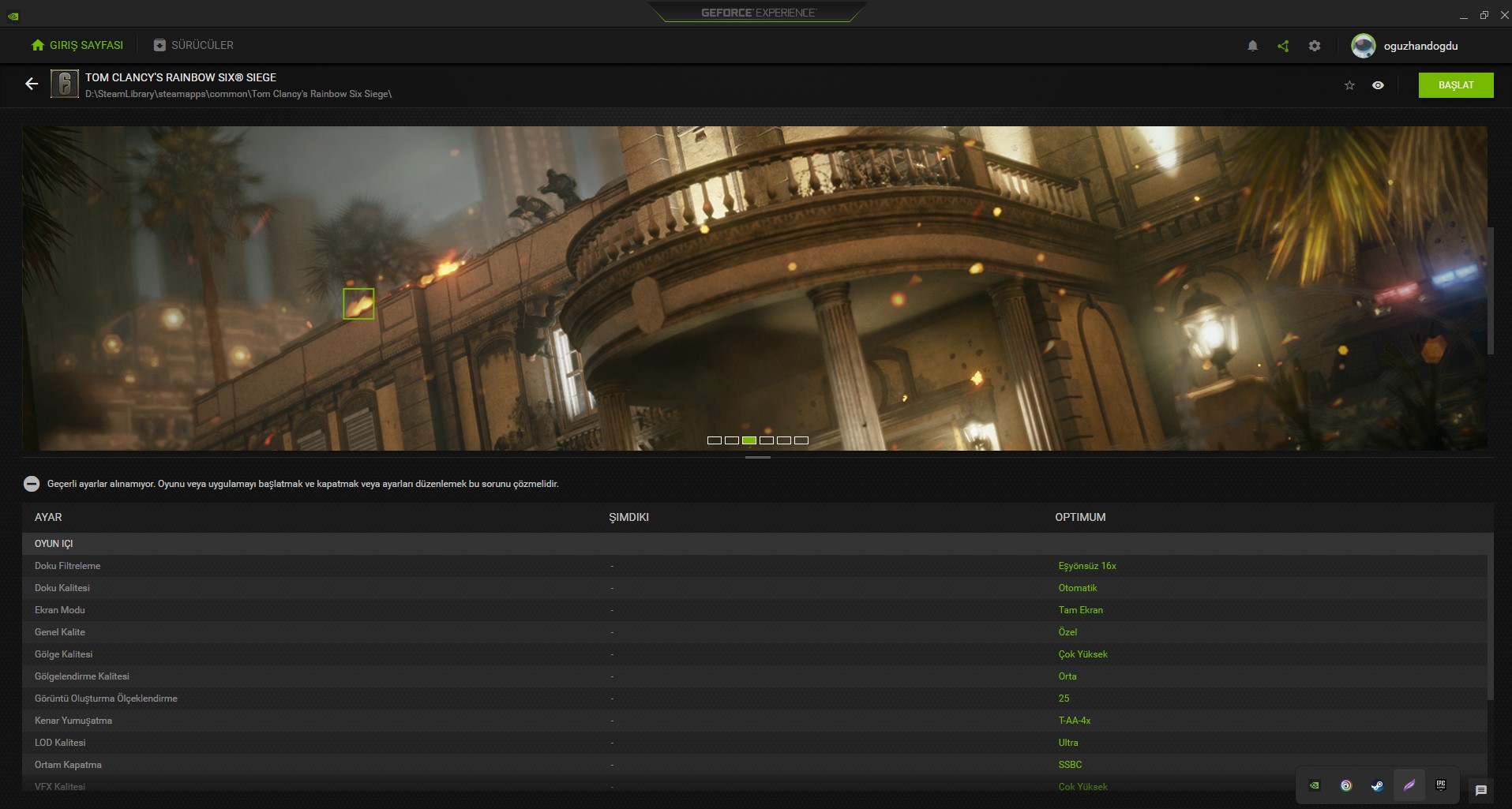
Task: Click the vertical scrollbar on the right
Action: 1491,290
